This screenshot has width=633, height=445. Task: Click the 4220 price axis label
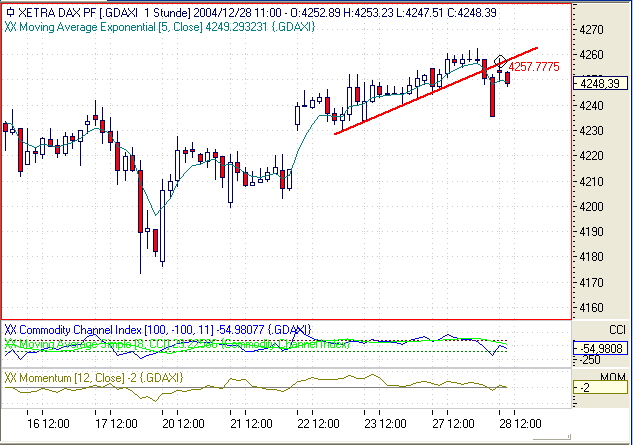point(591,156)
